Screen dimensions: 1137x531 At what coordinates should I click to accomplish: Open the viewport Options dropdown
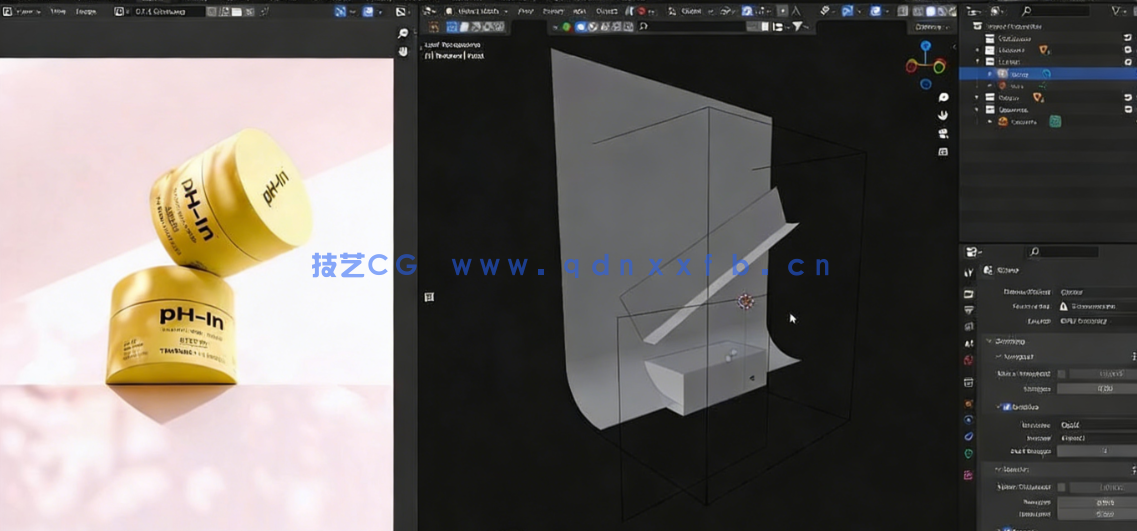pyautogui.click(x=933, y=27)
